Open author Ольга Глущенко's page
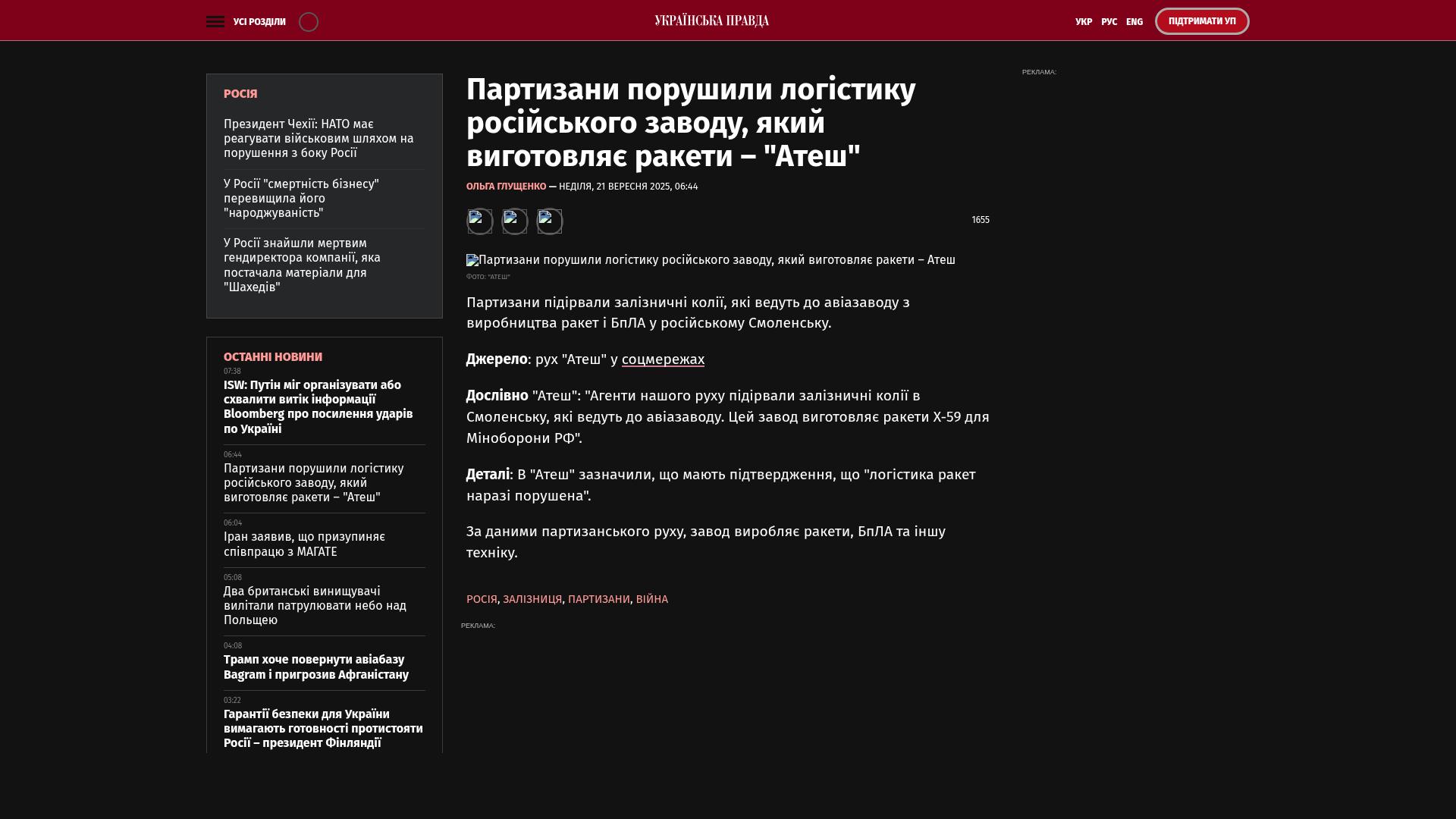Screen dimensions: 1456x819 (506, 187)
